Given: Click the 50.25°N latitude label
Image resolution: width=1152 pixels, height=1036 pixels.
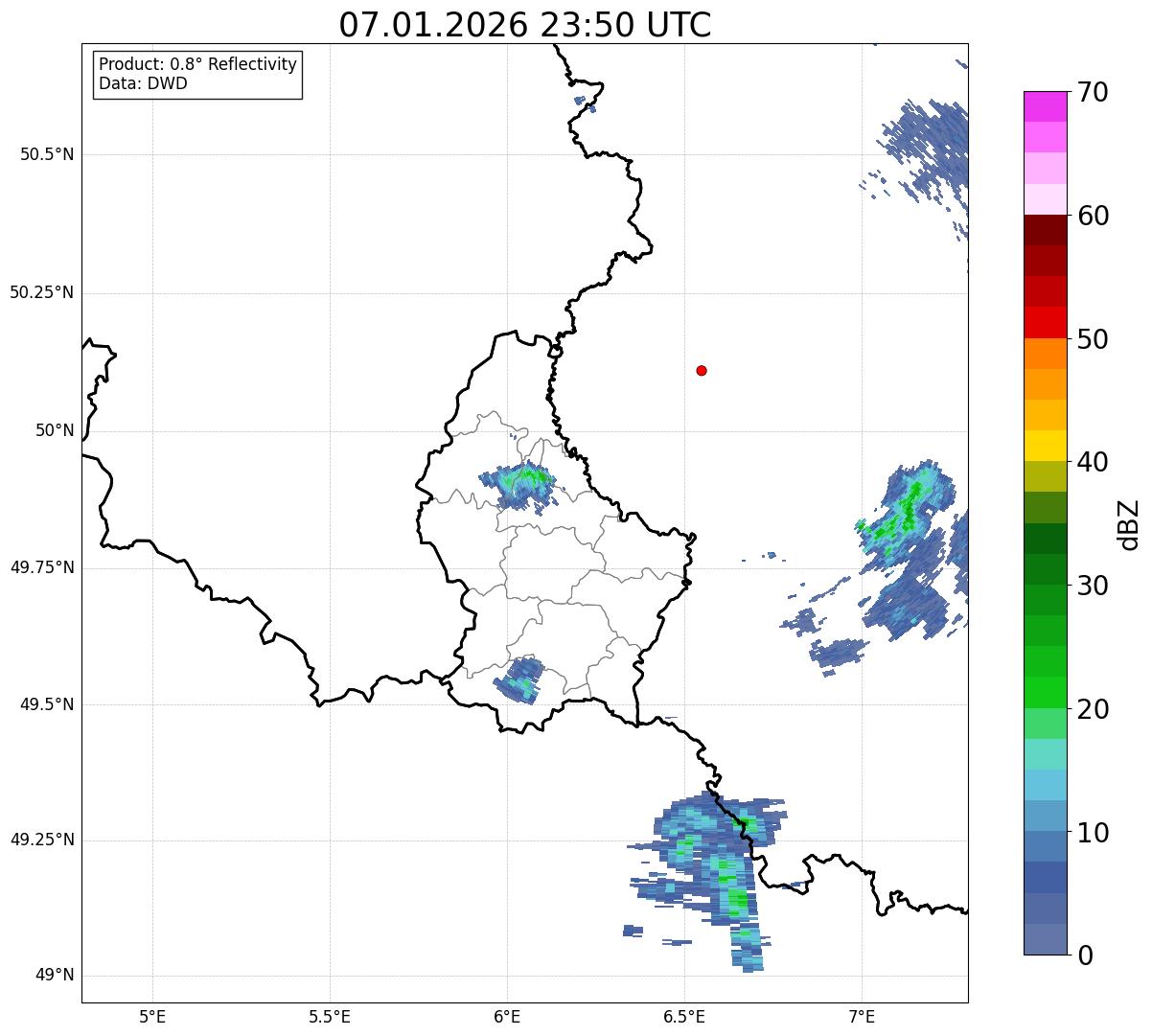Looking at the screenshot, I should click(41, 292).
